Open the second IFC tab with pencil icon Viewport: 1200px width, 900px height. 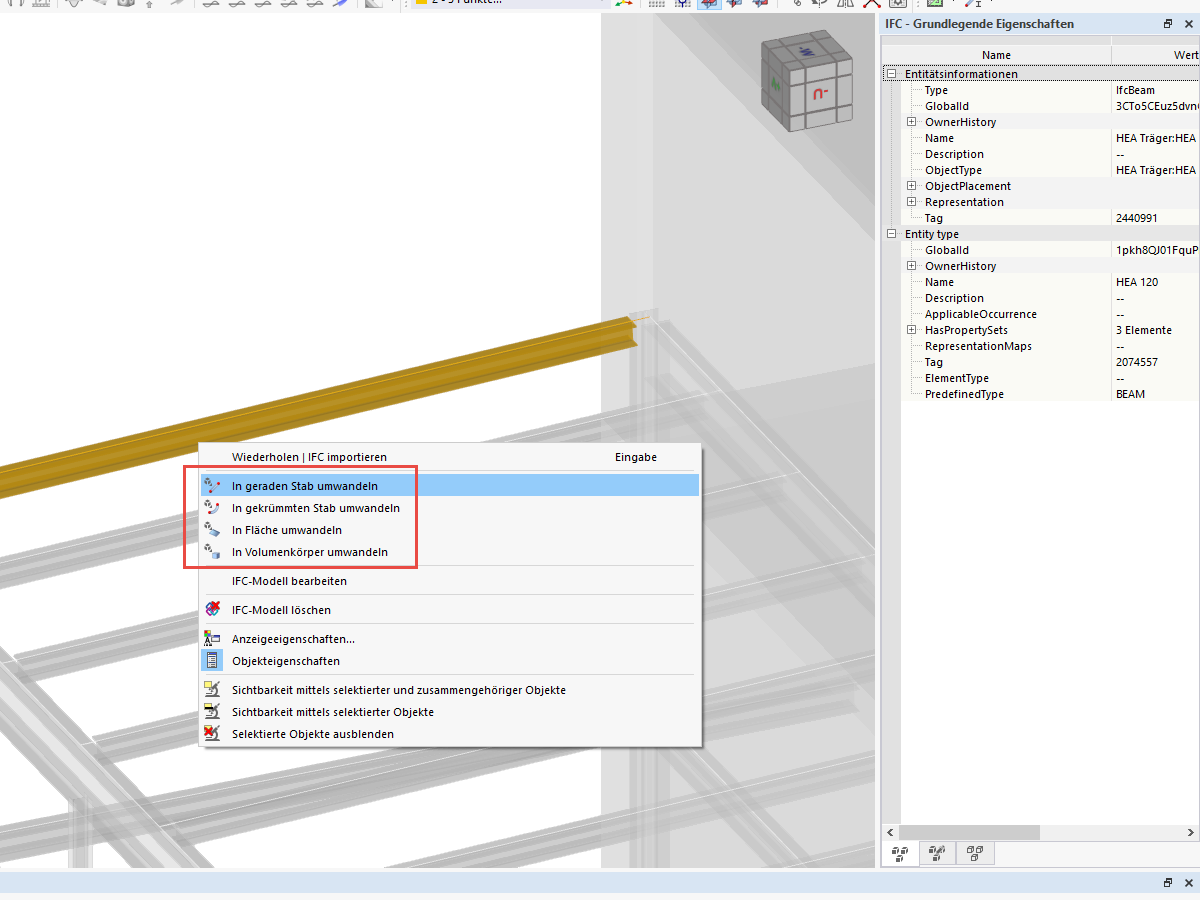[x=937, y=853]
